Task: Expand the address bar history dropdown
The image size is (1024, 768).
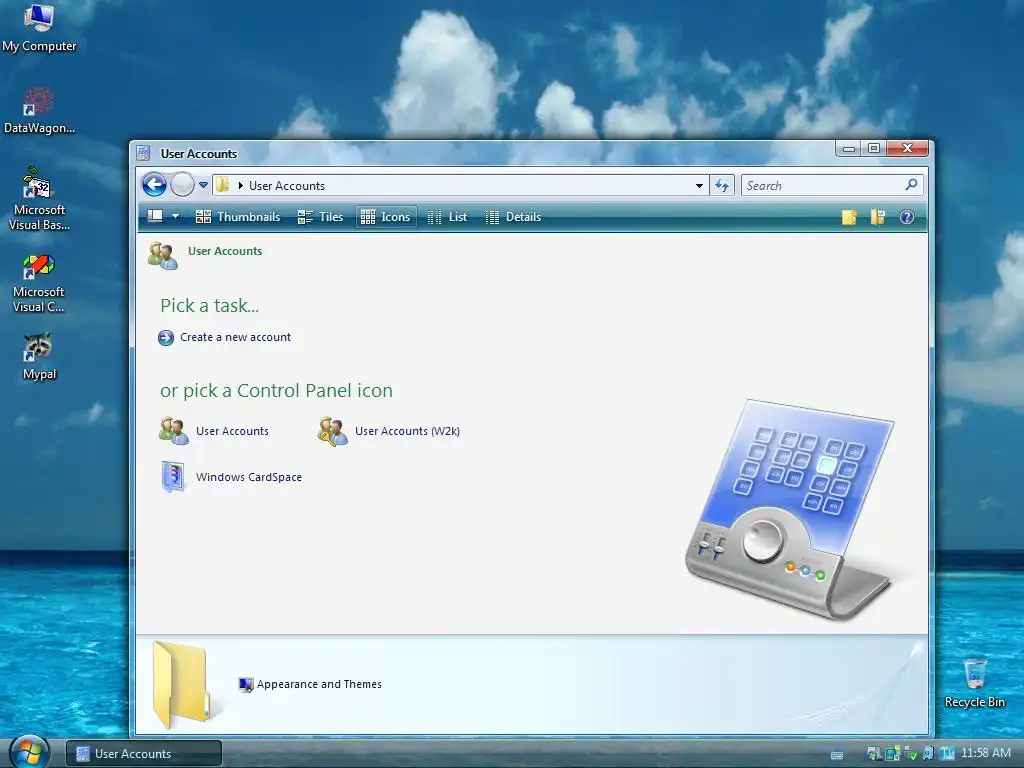Action: (x=699, y=185)
